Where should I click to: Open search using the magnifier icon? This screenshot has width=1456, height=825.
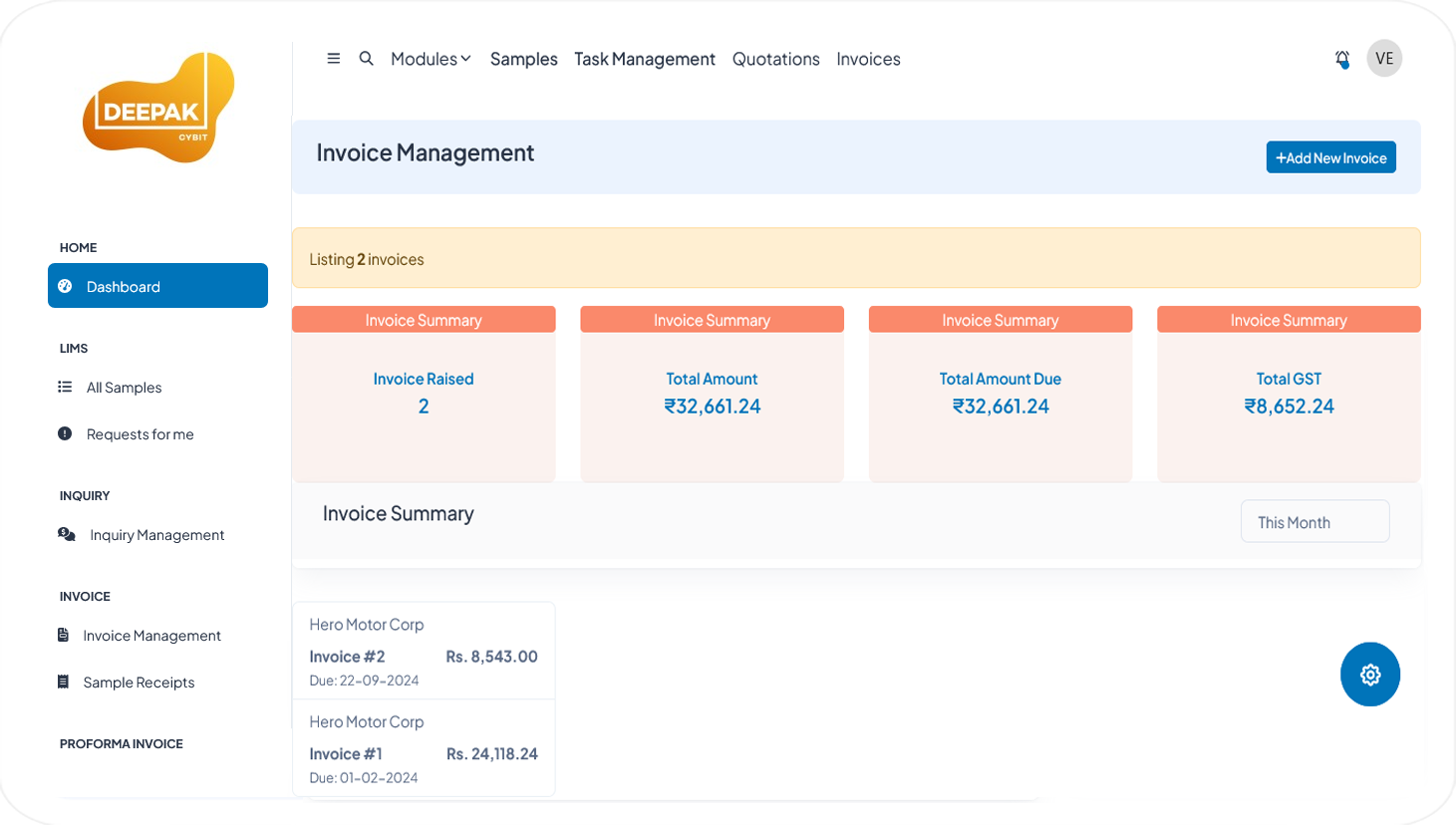pos(367,59)
